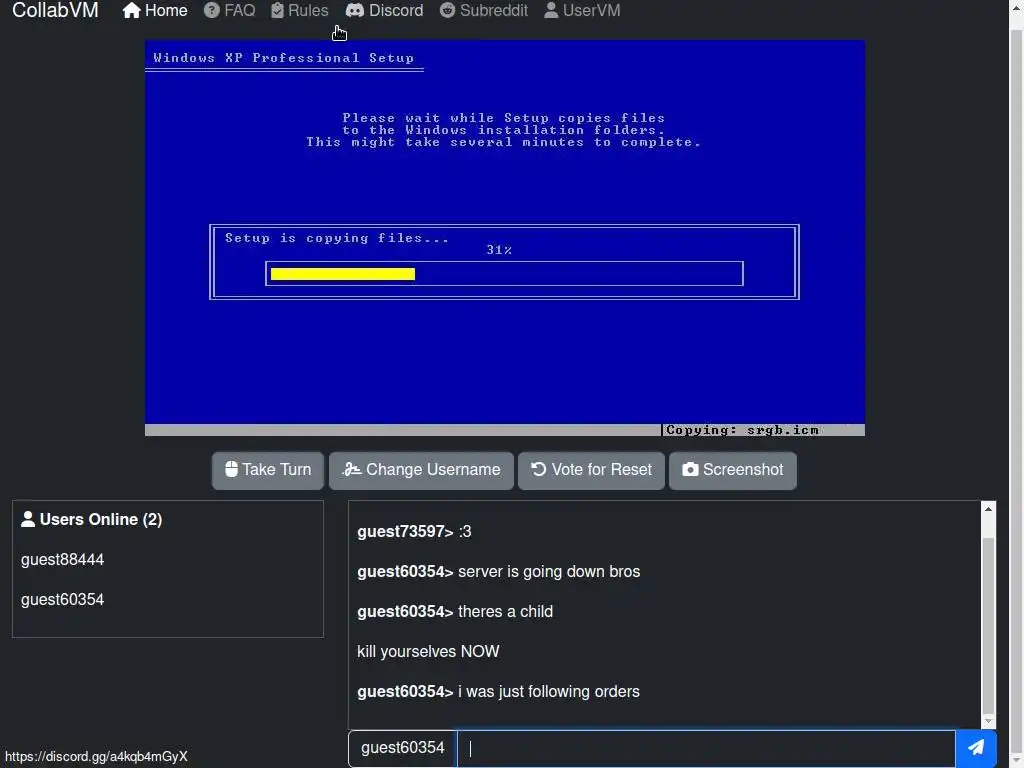
Task: Focus the chat message input field
Action: [x=706, y=748]
